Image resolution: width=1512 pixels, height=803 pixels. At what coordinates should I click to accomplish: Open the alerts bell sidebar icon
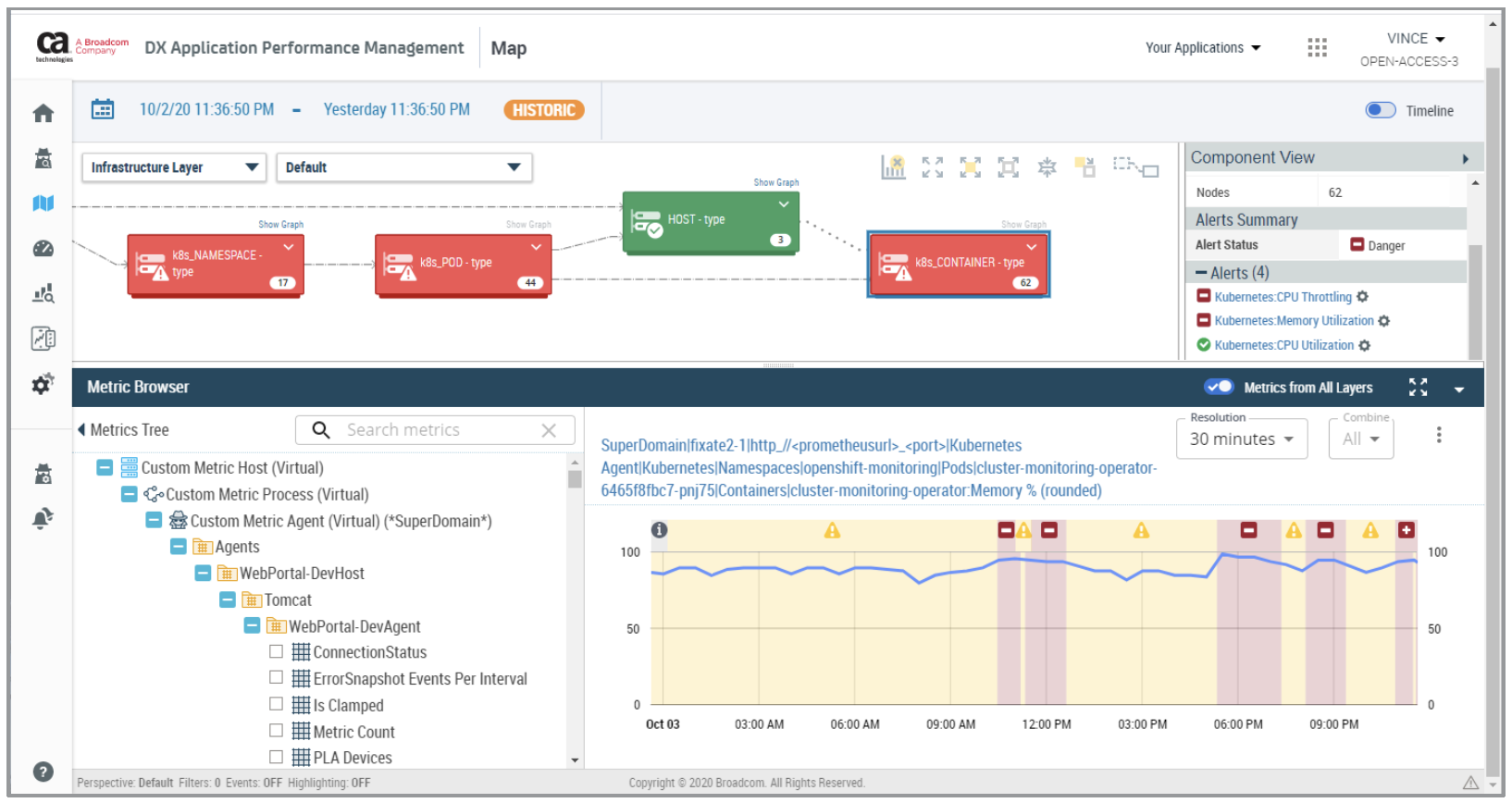pyautogui.click(x=43, y=518)
